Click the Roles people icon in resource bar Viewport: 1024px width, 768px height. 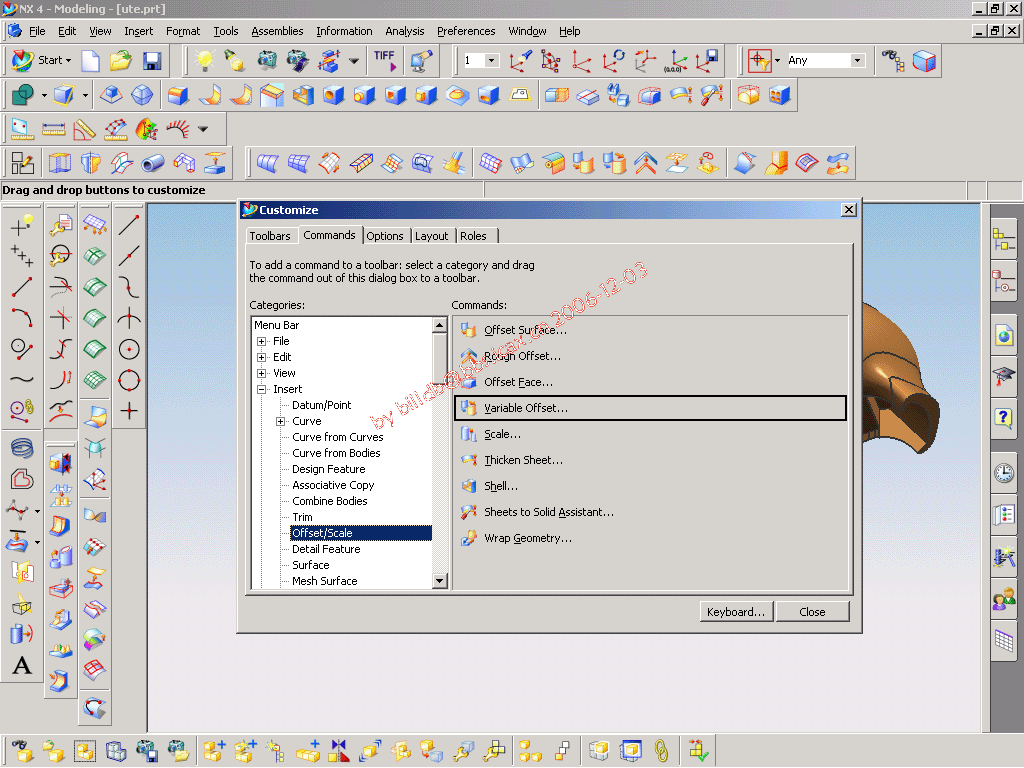point(1004,598)
